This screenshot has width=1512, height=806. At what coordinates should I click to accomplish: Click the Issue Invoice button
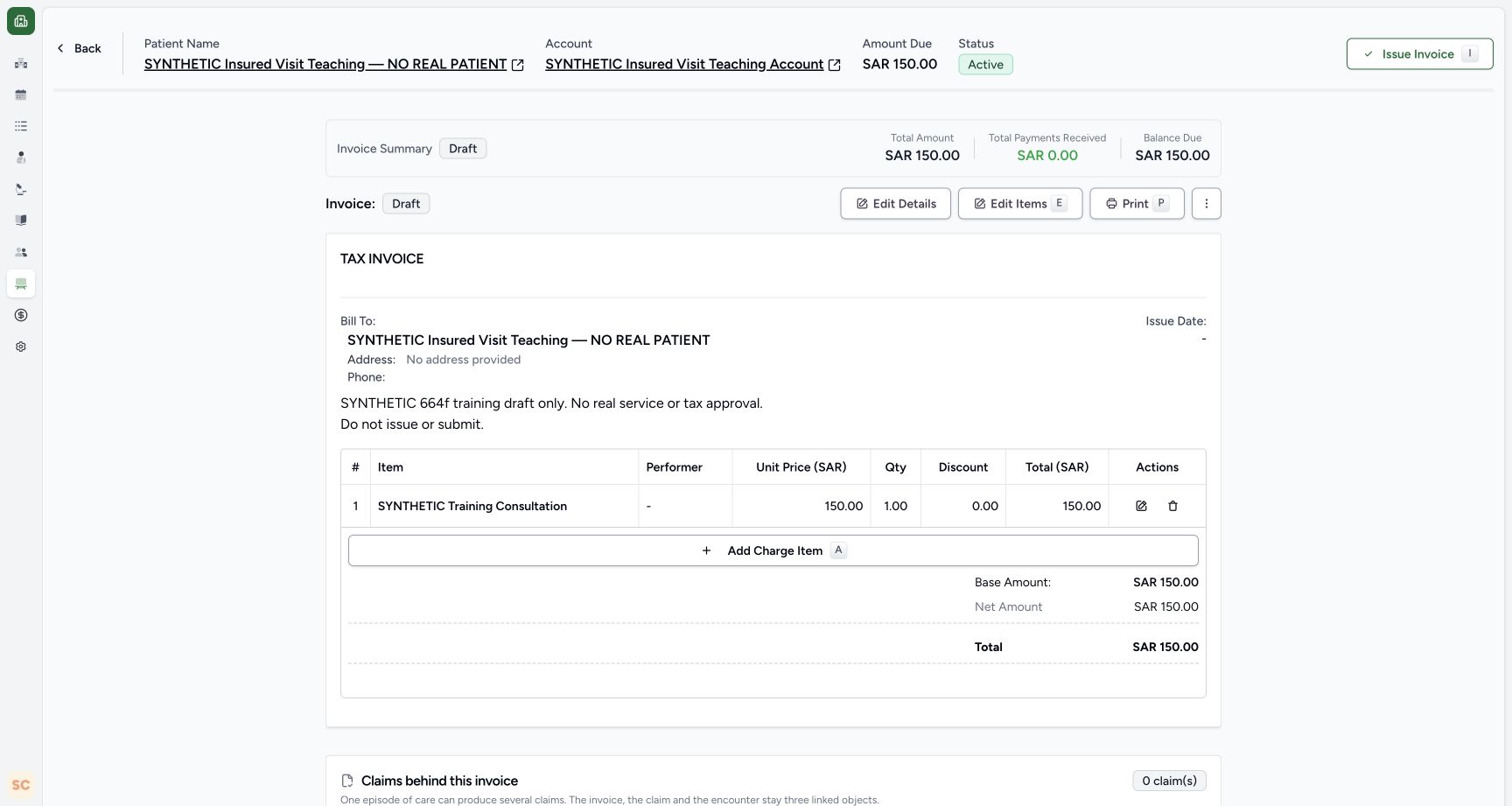point(1419,54)
